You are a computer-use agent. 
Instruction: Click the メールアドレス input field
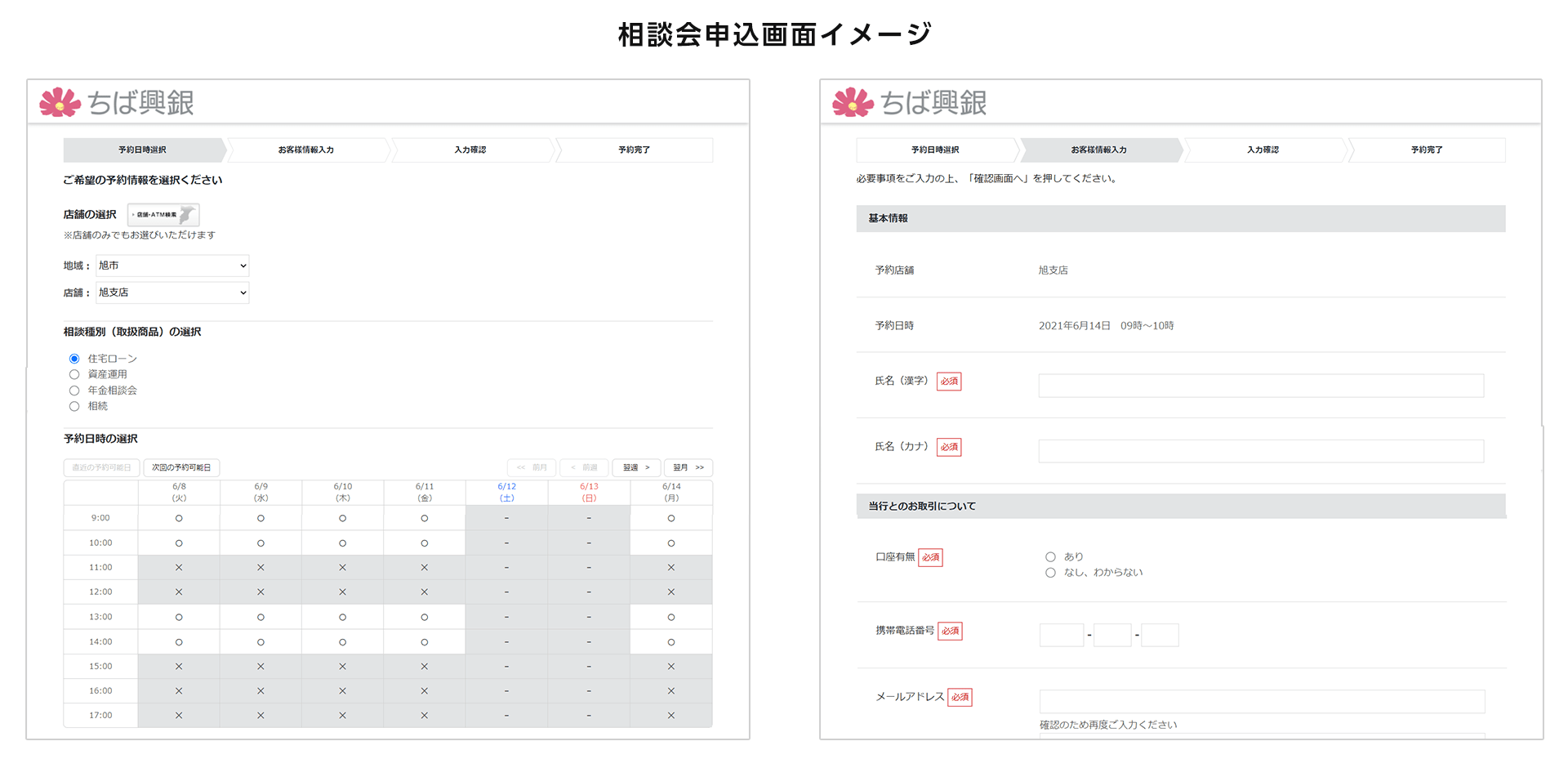click(1262, 701)
